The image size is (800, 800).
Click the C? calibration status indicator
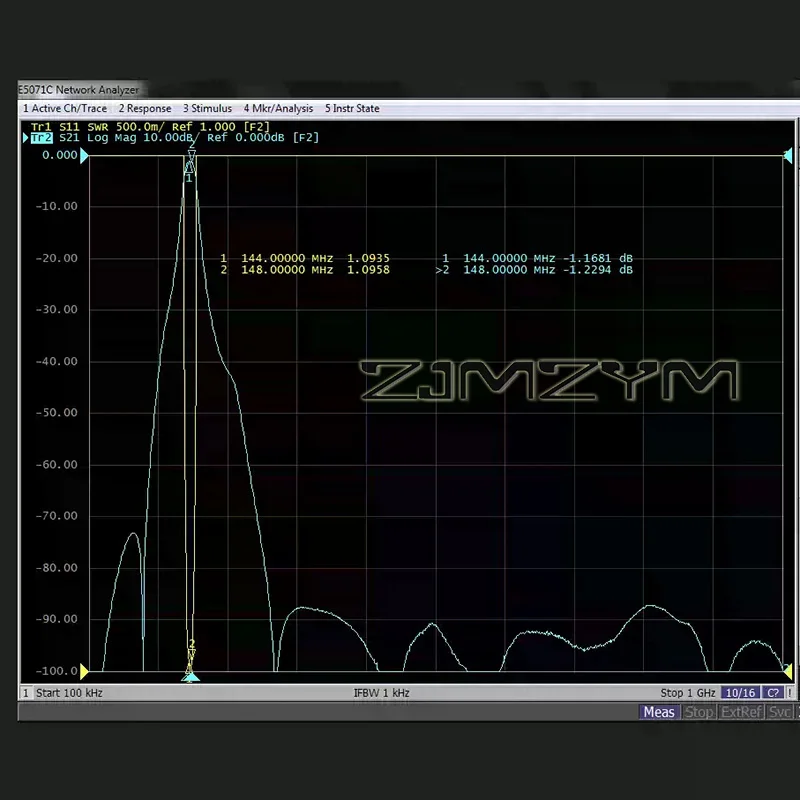point(772,693)
